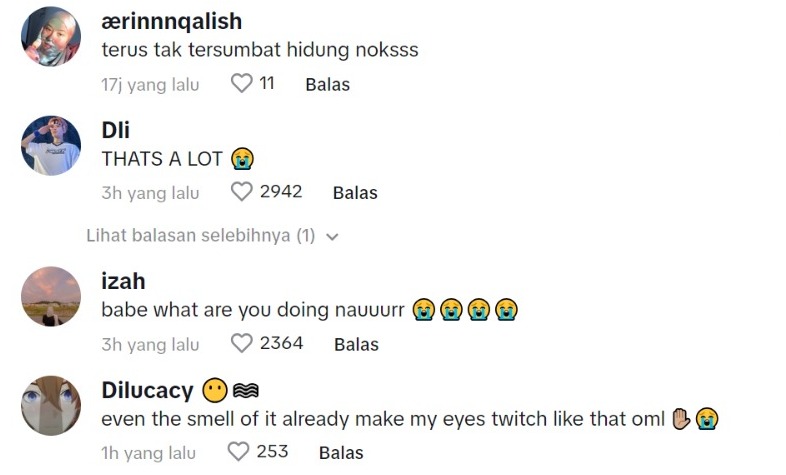Tap Balas under Dilucacy's comment
Image resolution: width=786 pixels, height=475 pixels.
pyautogui.click(x=341, y=452)
